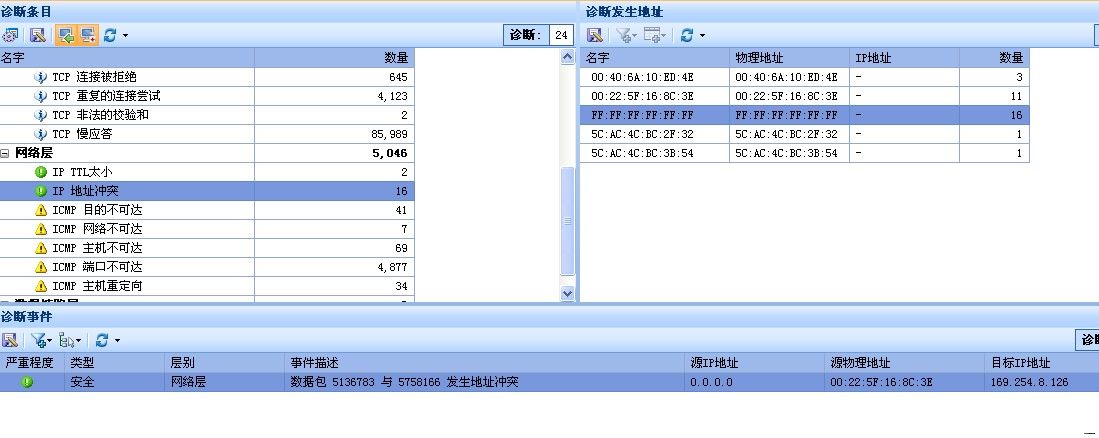Click green icon beside IP TTL太小
This screenshot has width=1099, height=438.
(41, 172)
